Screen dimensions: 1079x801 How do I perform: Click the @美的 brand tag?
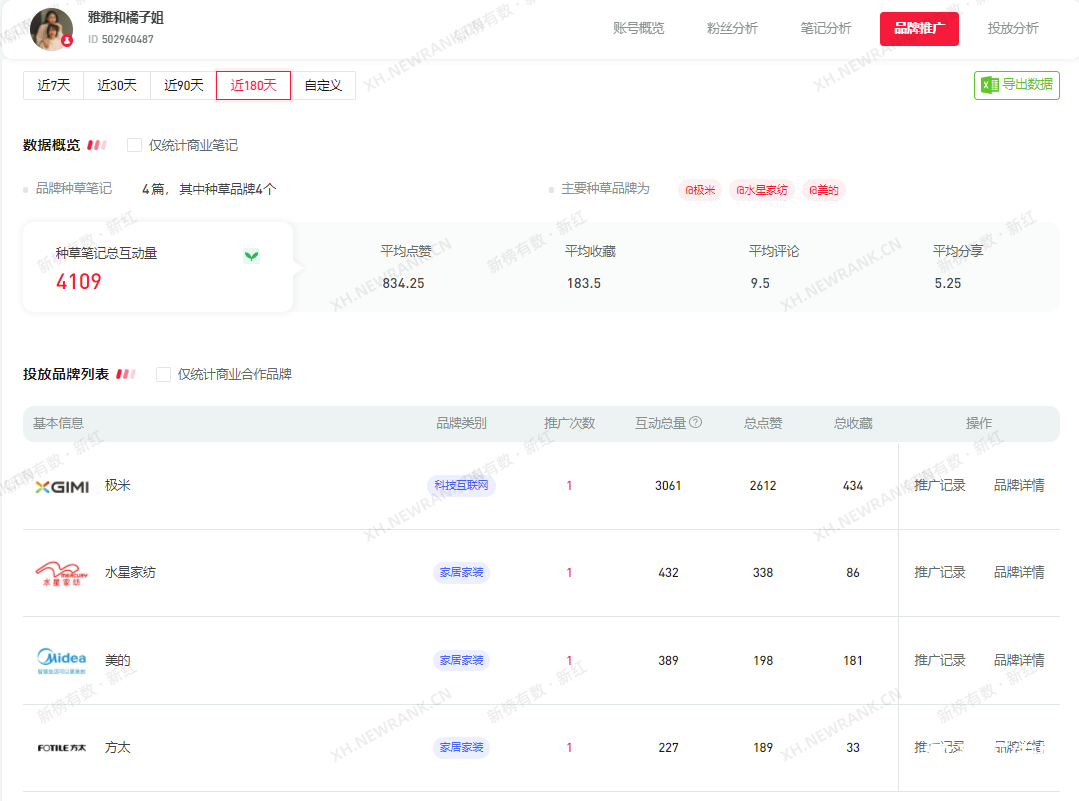point(824,190)
